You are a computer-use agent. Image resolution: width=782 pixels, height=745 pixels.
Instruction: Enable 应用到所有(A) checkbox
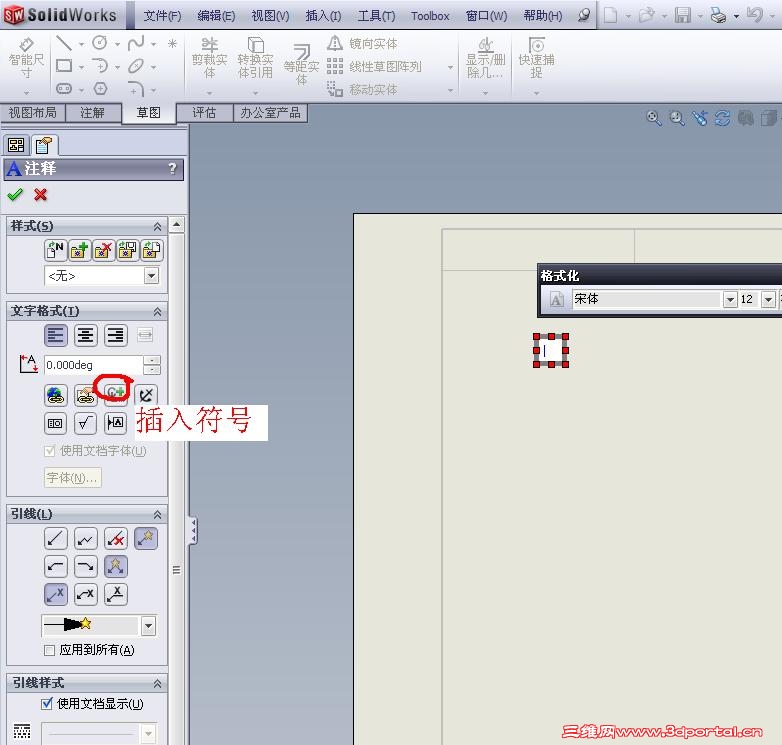tap(49, 650)
